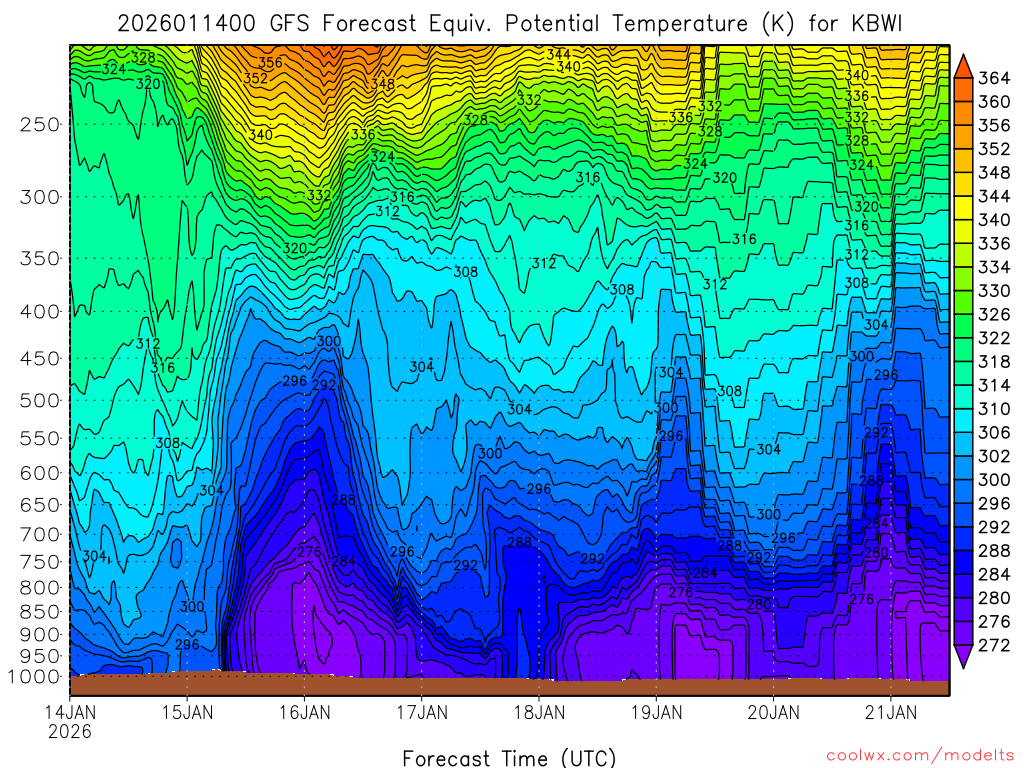Select the 314 colorbar label
1024x768 pixels.
click(994, 385)
